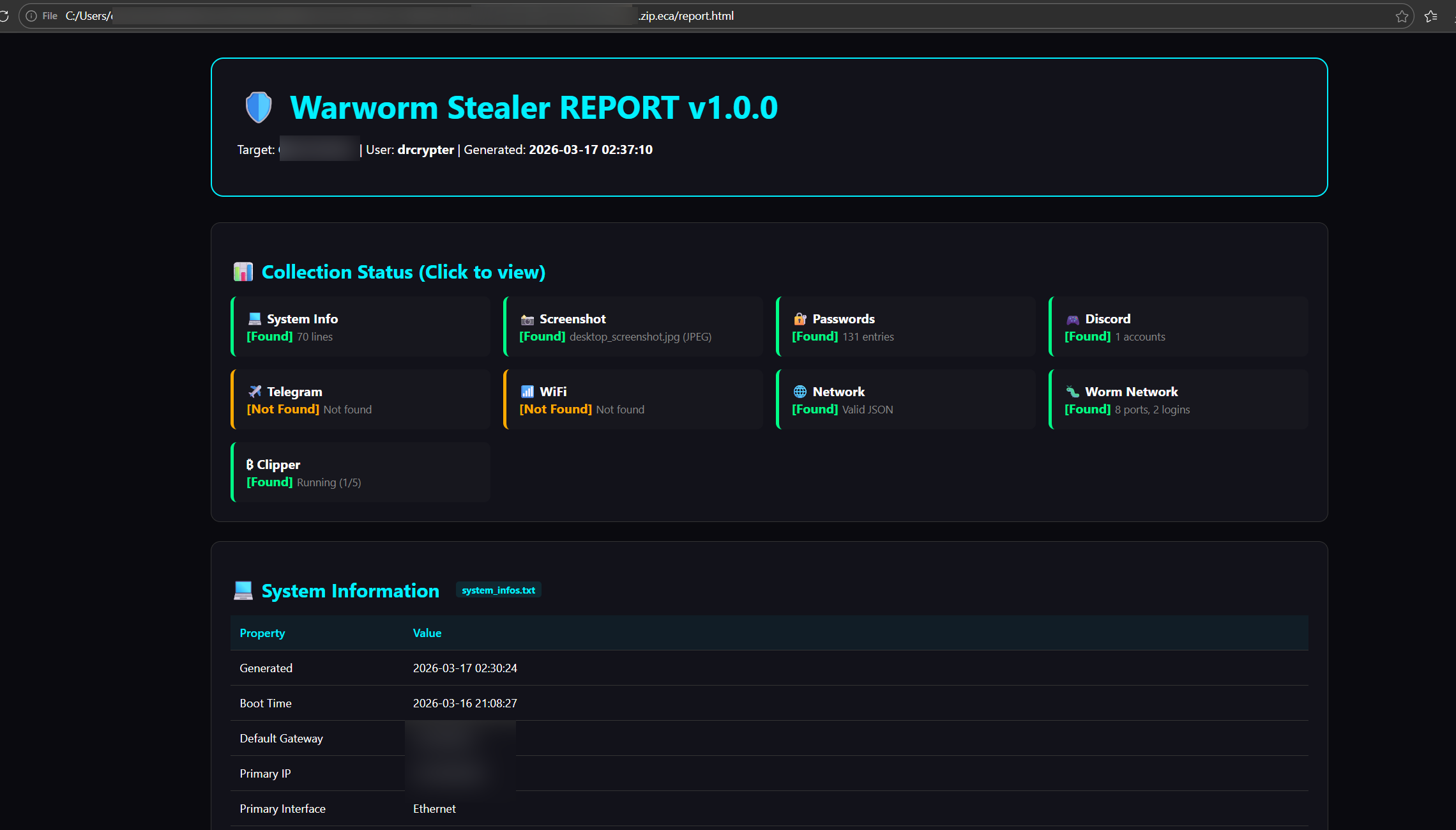Screen dimensions: 1456x830
Task: Bookmark the page using the star icon
Action: 1402,15
